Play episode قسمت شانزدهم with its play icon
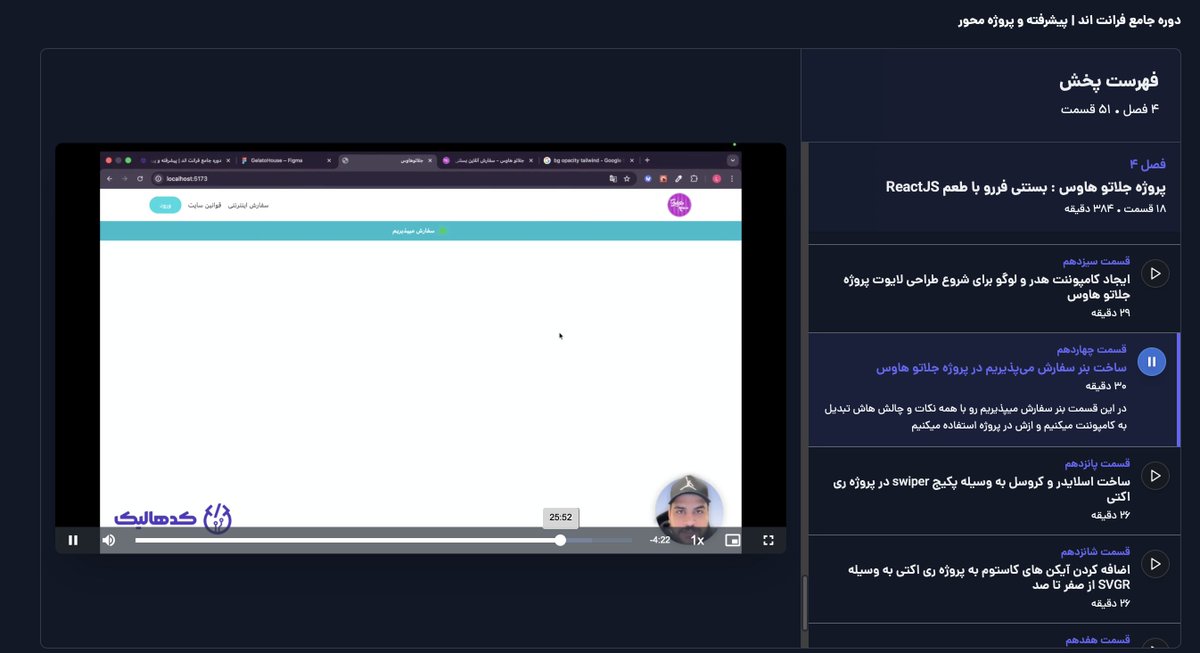 [1155, 564]
